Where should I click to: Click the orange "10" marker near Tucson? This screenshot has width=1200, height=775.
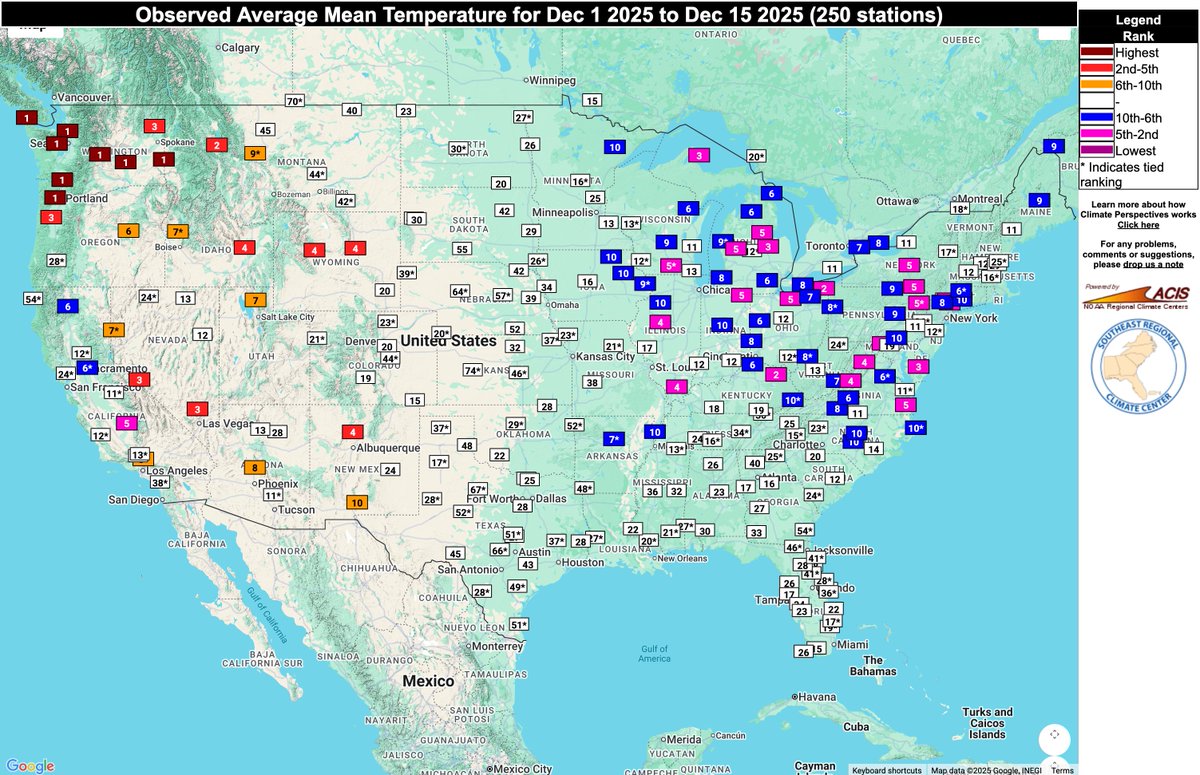(357, 502)
